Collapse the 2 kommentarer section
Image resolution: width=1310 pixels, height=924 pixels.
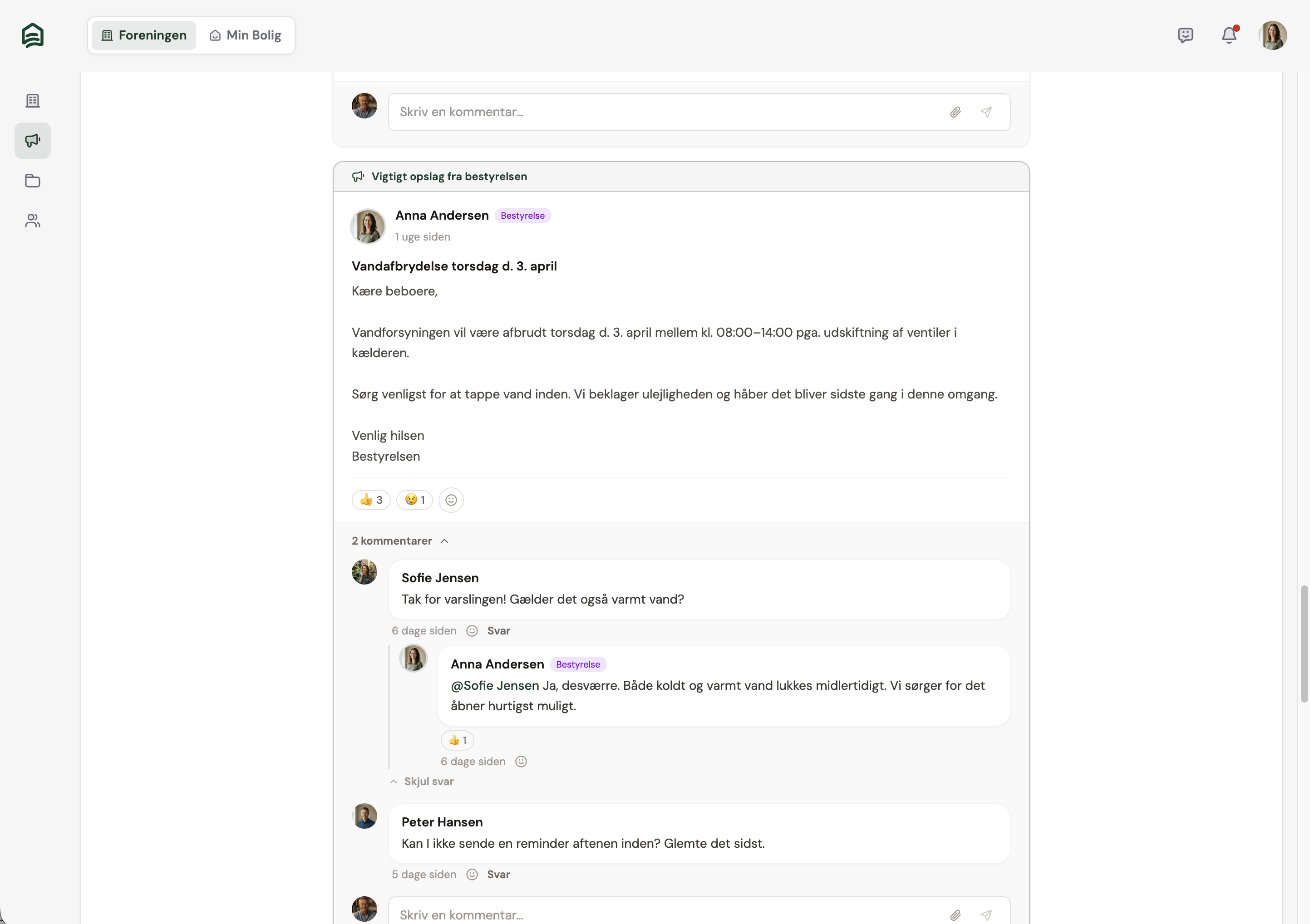399,541
